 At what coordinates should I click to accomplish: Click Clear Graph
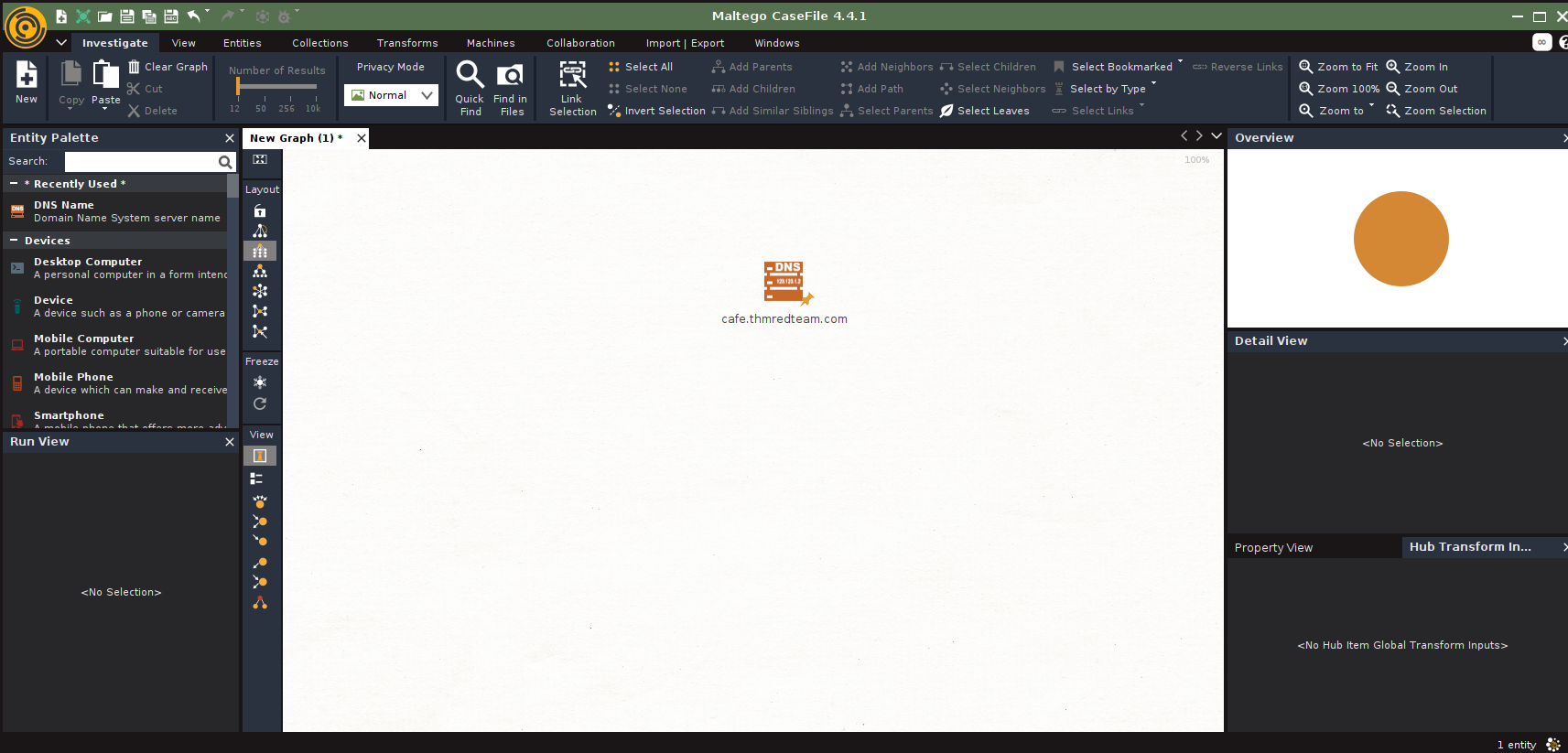point(168,67)
